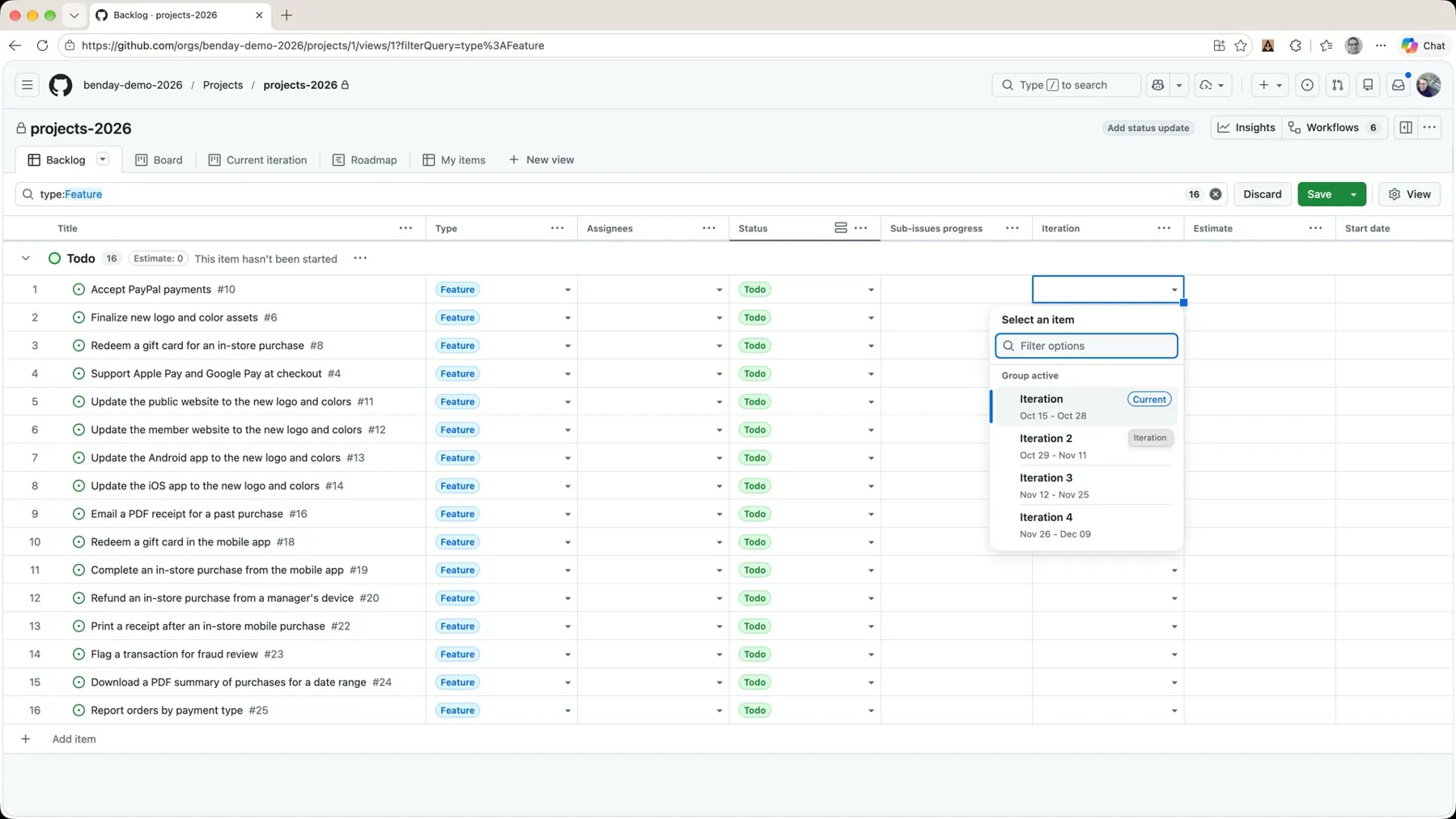Open issue Accept PayPal payments
The image size is (1456, 819).
click(x=151, y=290)
